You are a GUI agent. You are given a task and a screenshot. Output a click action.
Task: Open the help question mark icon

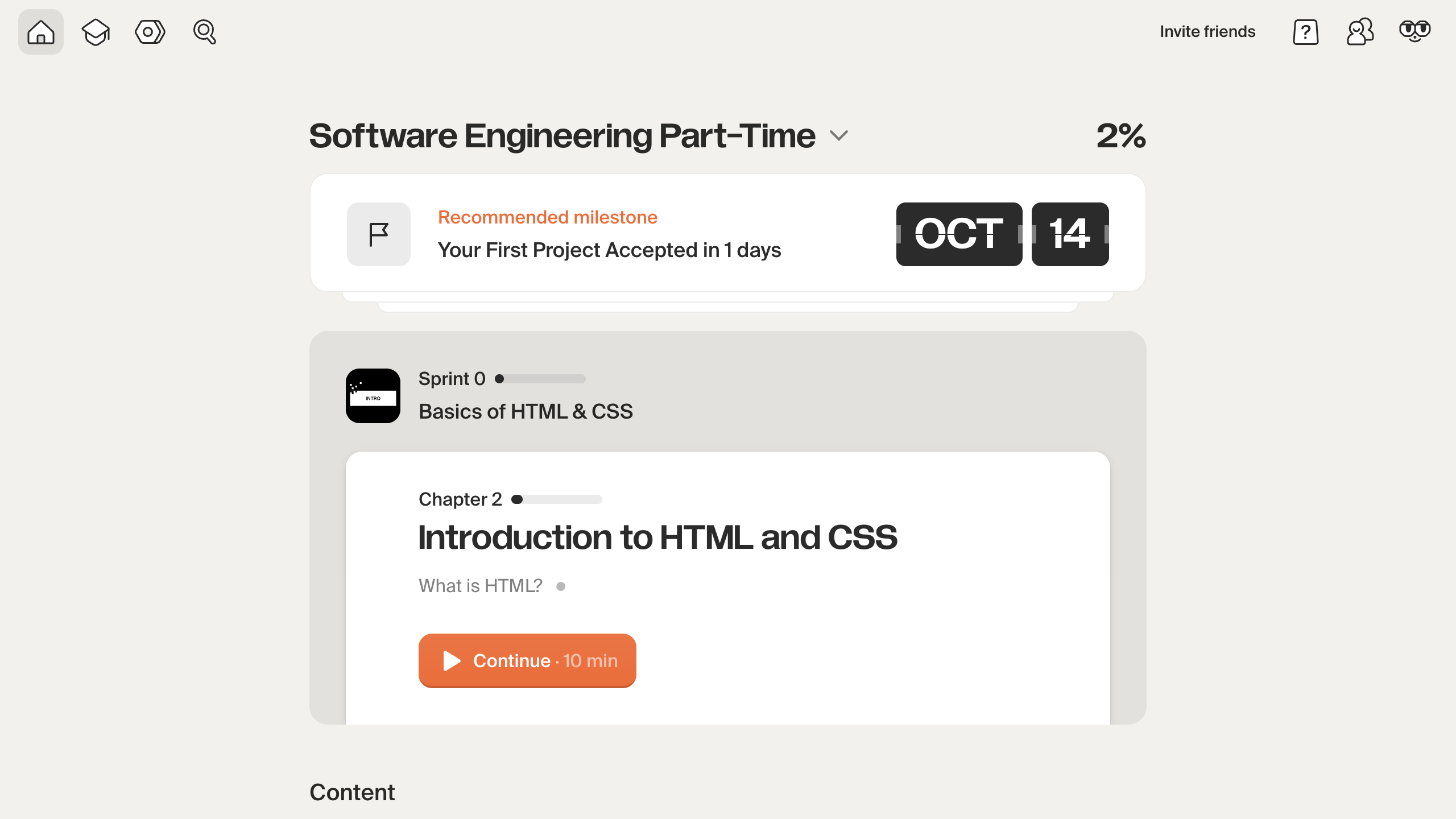1305,32
